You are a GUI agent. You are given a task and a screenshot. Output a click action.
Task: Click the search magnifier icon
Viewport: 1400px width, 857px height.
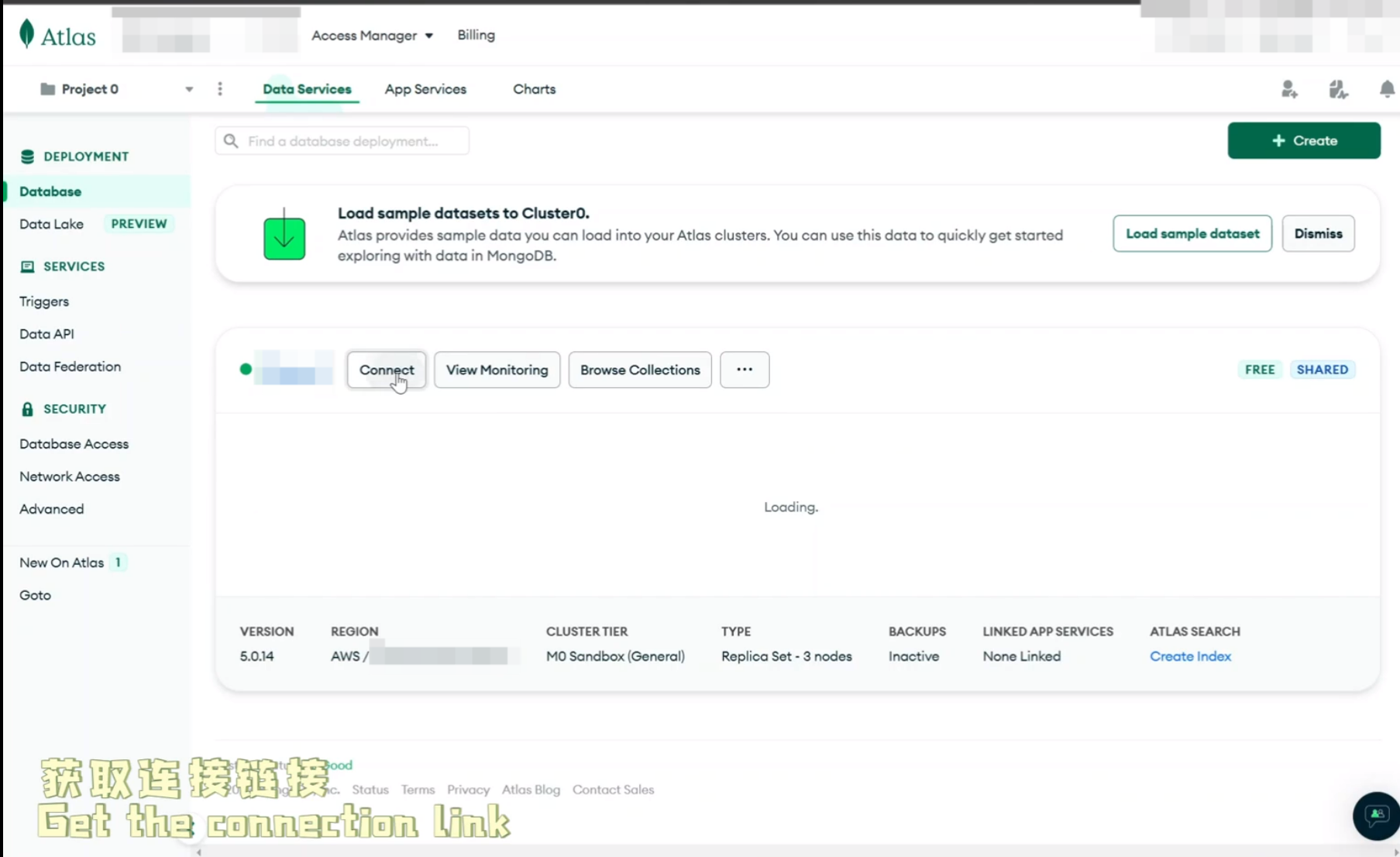(231, 141)
